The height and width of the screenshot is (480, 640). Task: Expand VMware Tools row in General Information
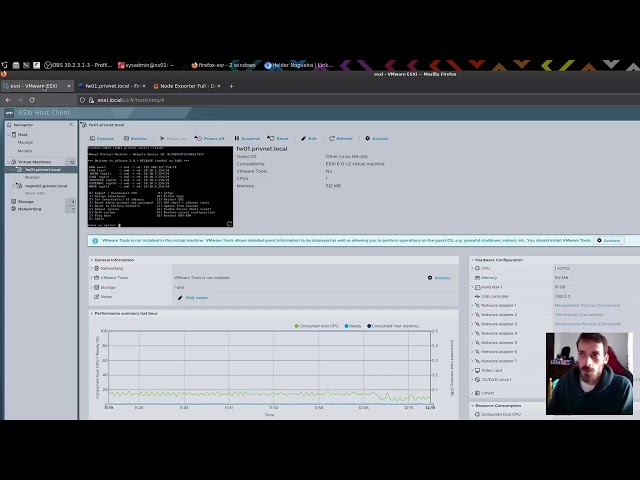point(91,278)
